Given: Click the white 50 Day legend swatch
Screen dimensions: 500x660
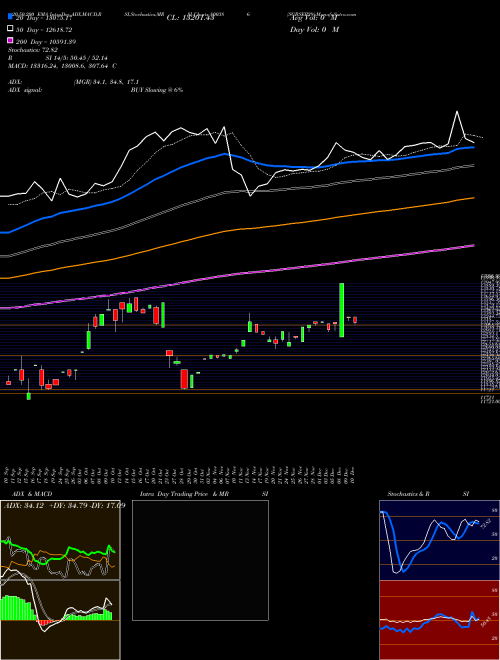Looking at the screenshot, I should click(10, 29).
